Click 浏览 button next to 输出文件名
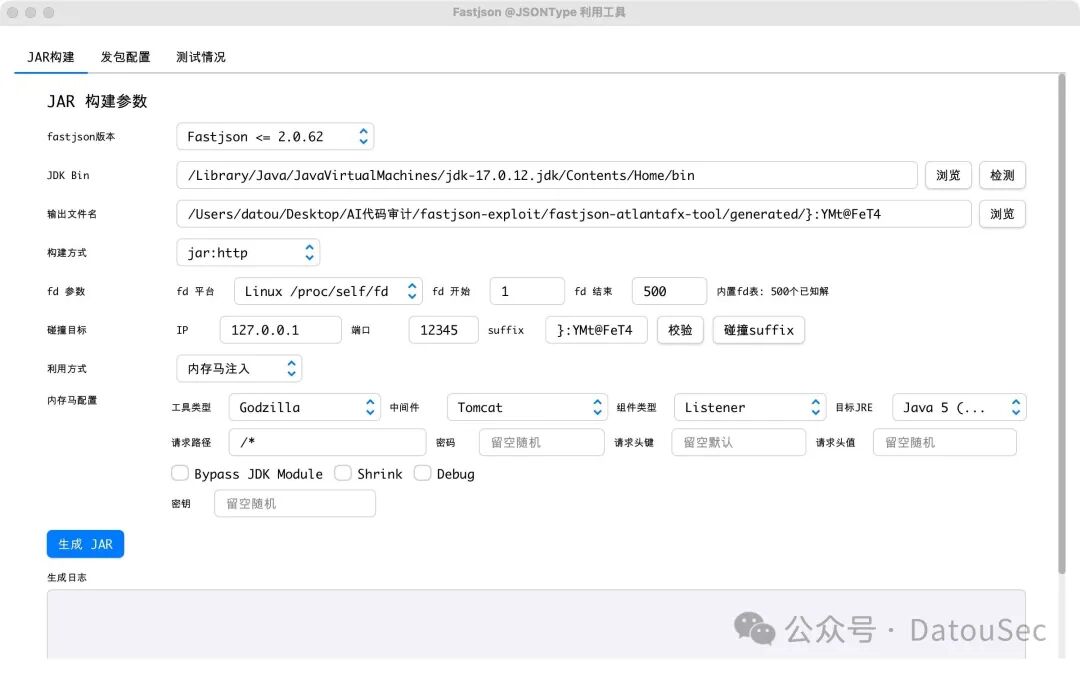Image resolution: width=1080 pixels, height=673 pixels. click(x=1002, y=214)
